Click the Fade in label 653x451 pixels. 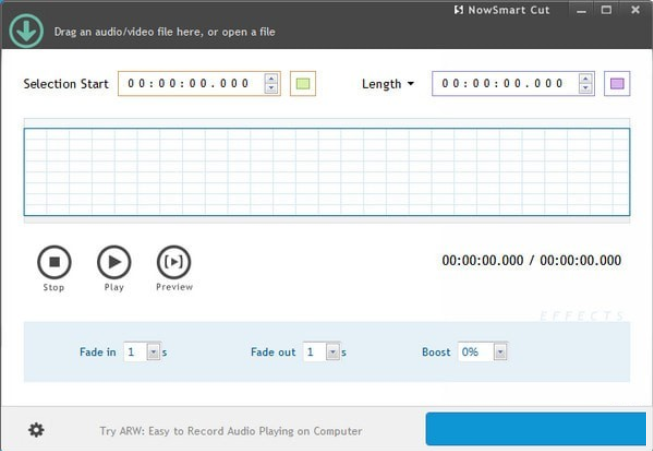click(98, 352)
